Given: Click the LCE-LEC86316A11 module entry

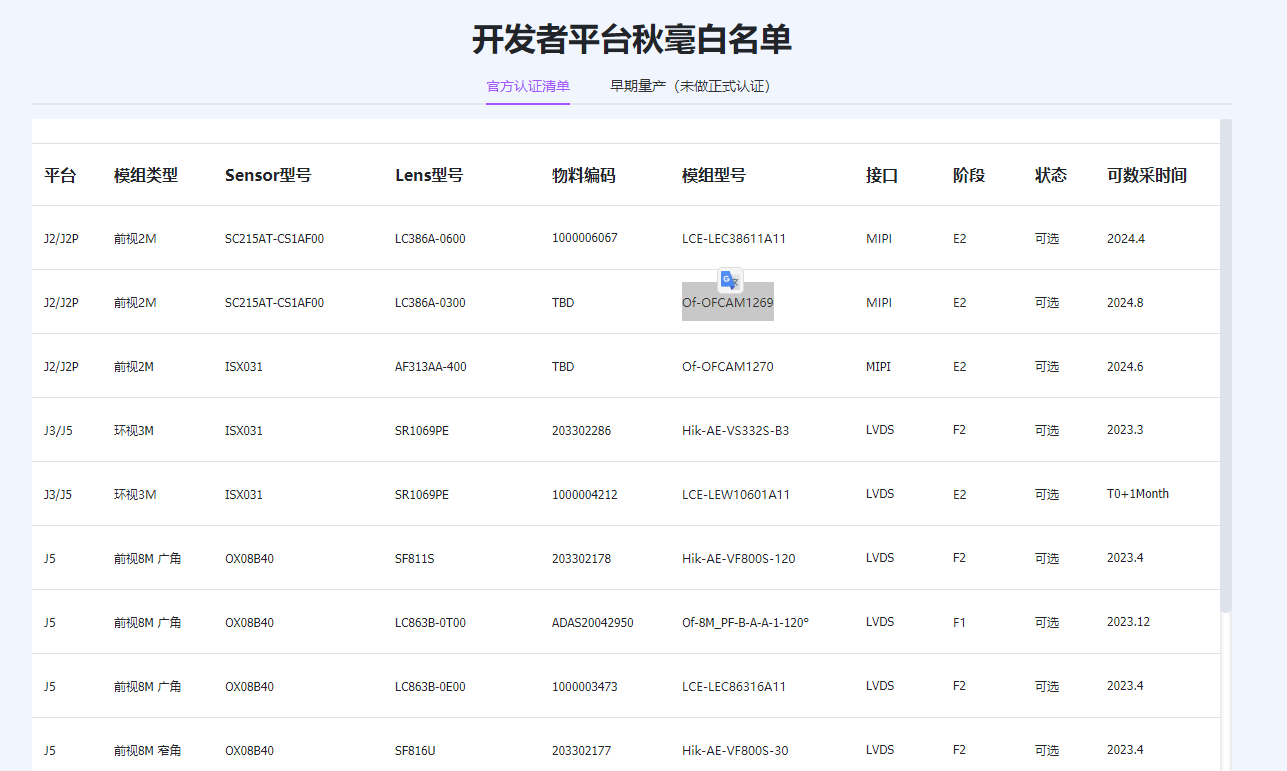Looking at the screenshot, I should point(734,686).
